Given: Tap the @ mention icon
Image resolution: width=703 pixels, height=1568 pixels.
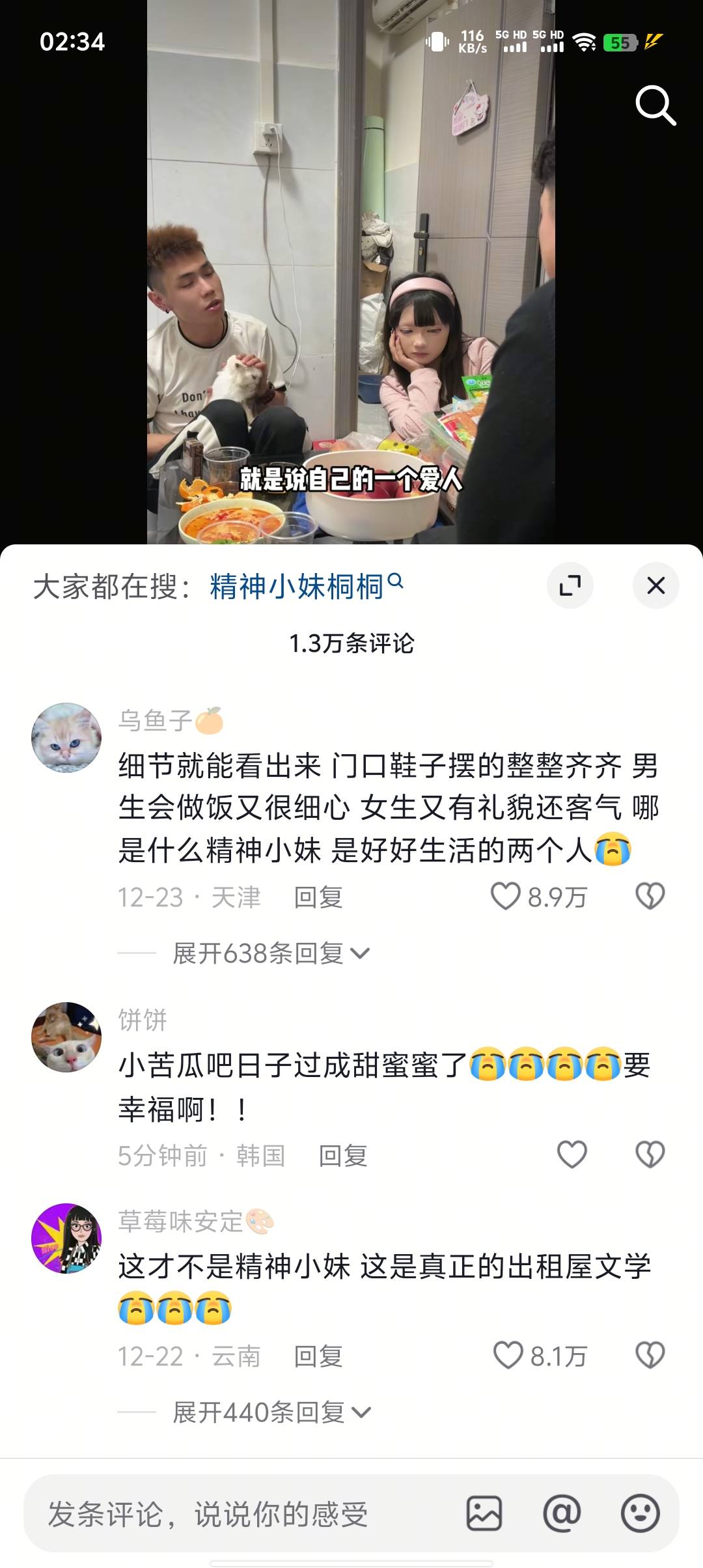Looking at the screenshot, I should point(562,1513).
